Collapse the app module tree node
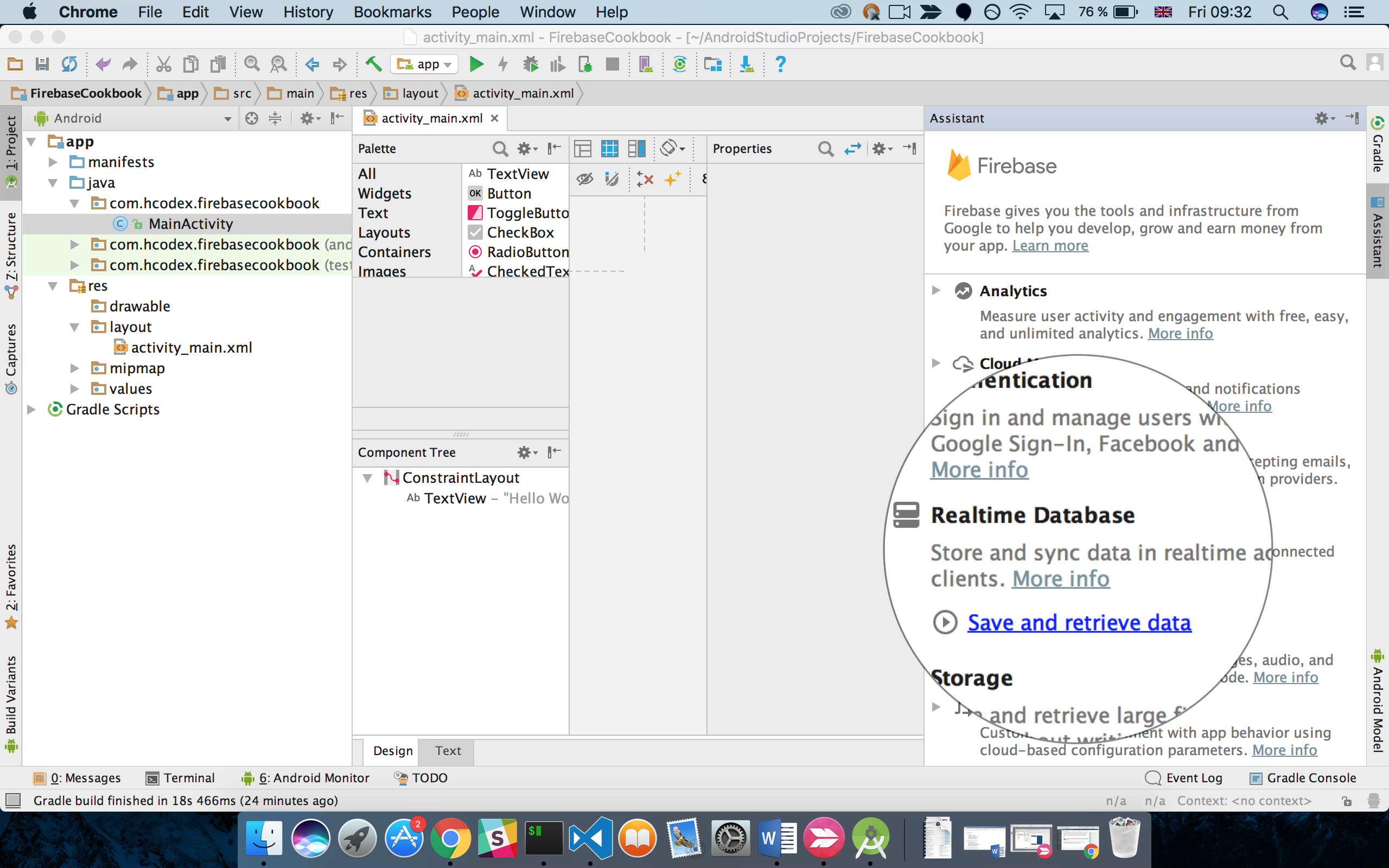Viewport: 1389px width, 868px height. [x=31, y=141]
